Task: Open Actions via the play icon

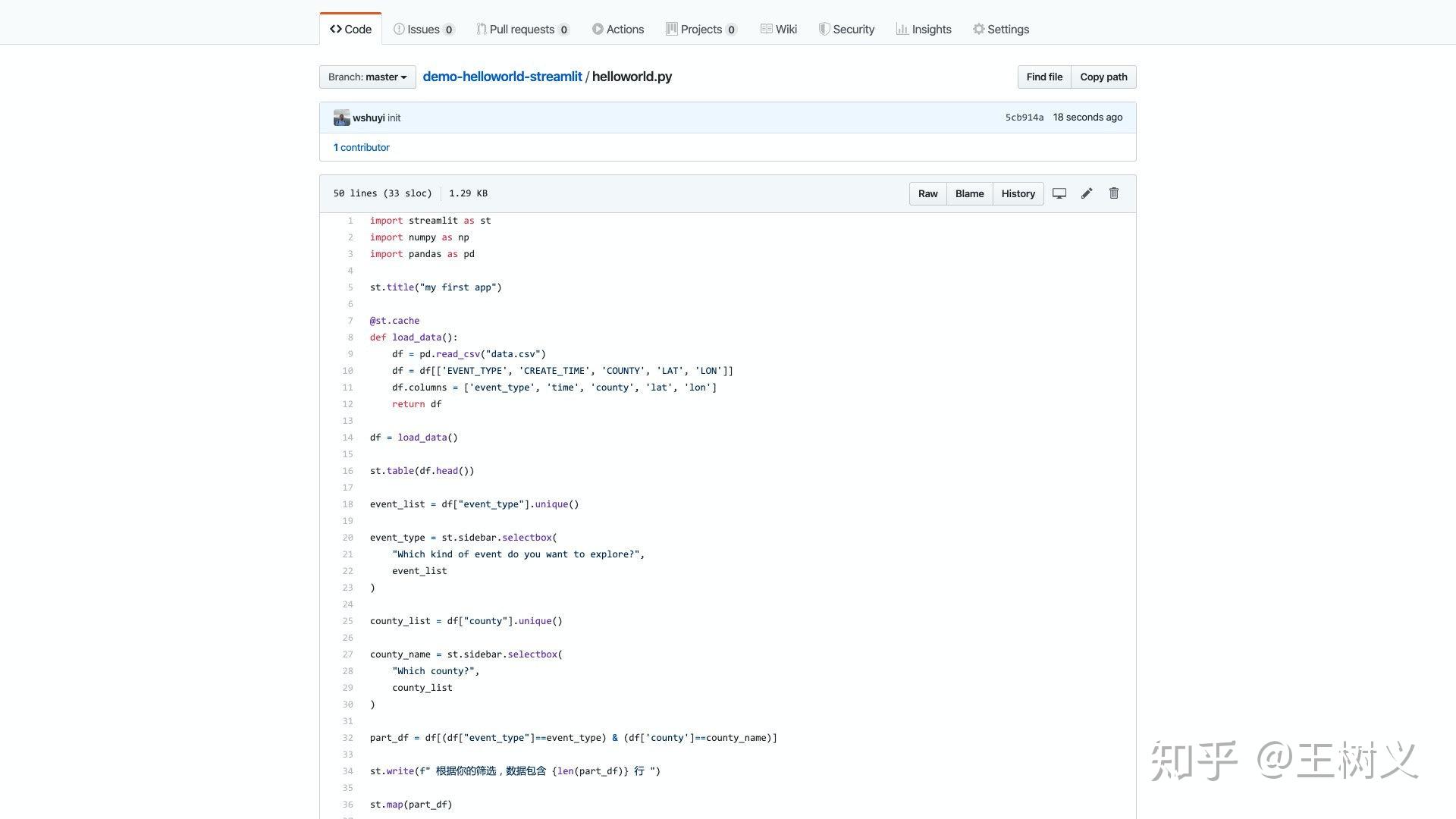Action: (x=618, y=29)
